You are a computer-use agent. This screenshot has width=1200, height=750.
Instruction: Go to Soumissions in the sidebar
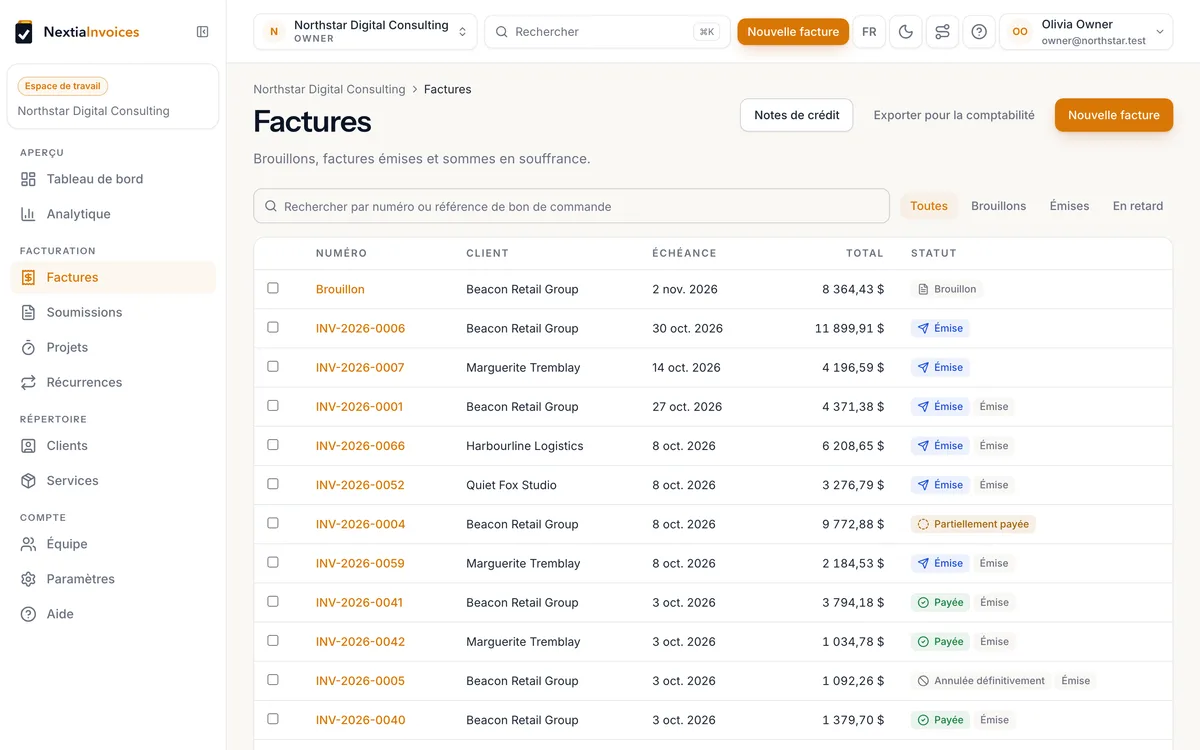(113, 312)
